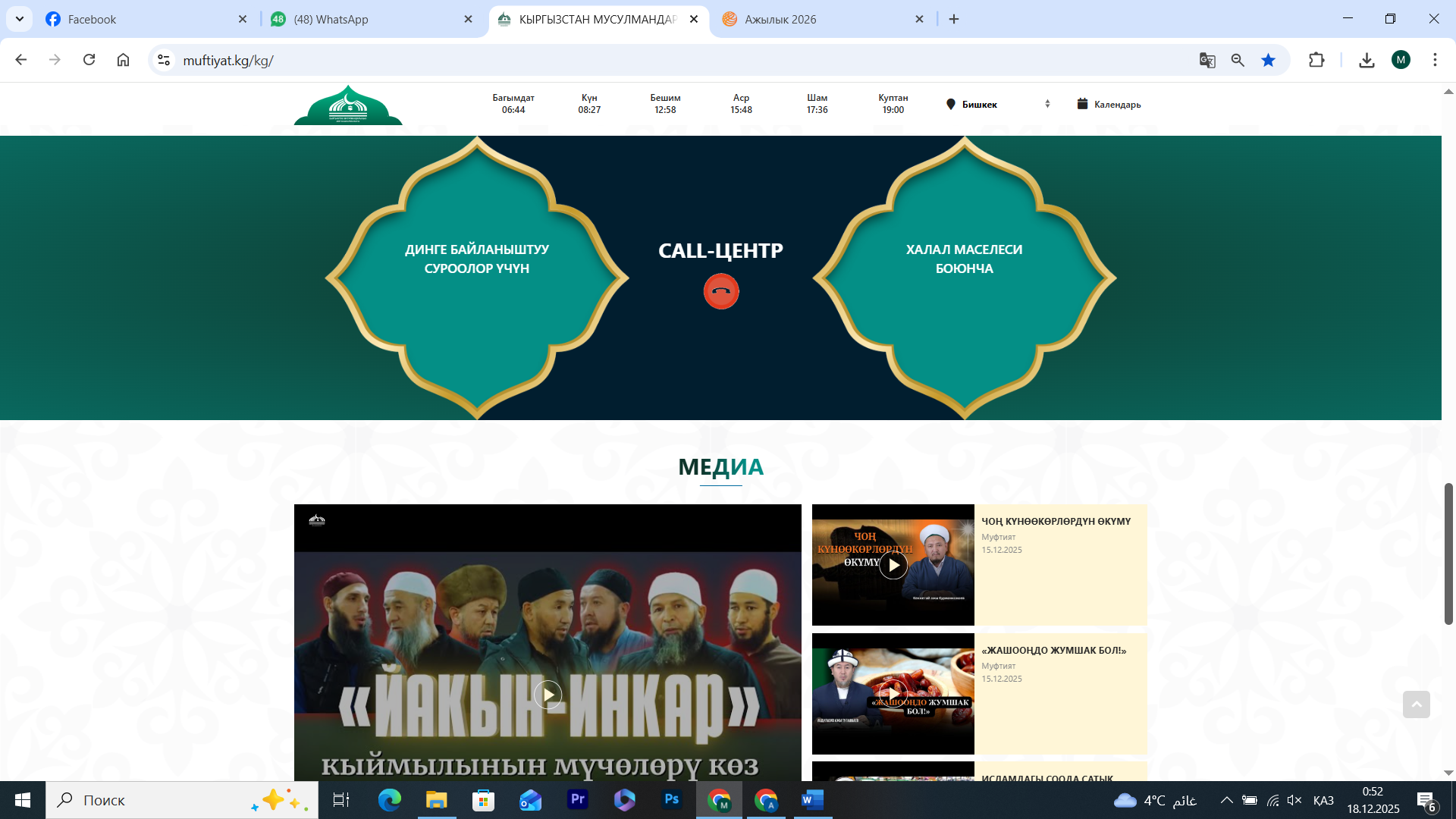This screenshot has height=819, width=1456.
Task: Open Photoshop from the taskbar
Action: [671, 799]
